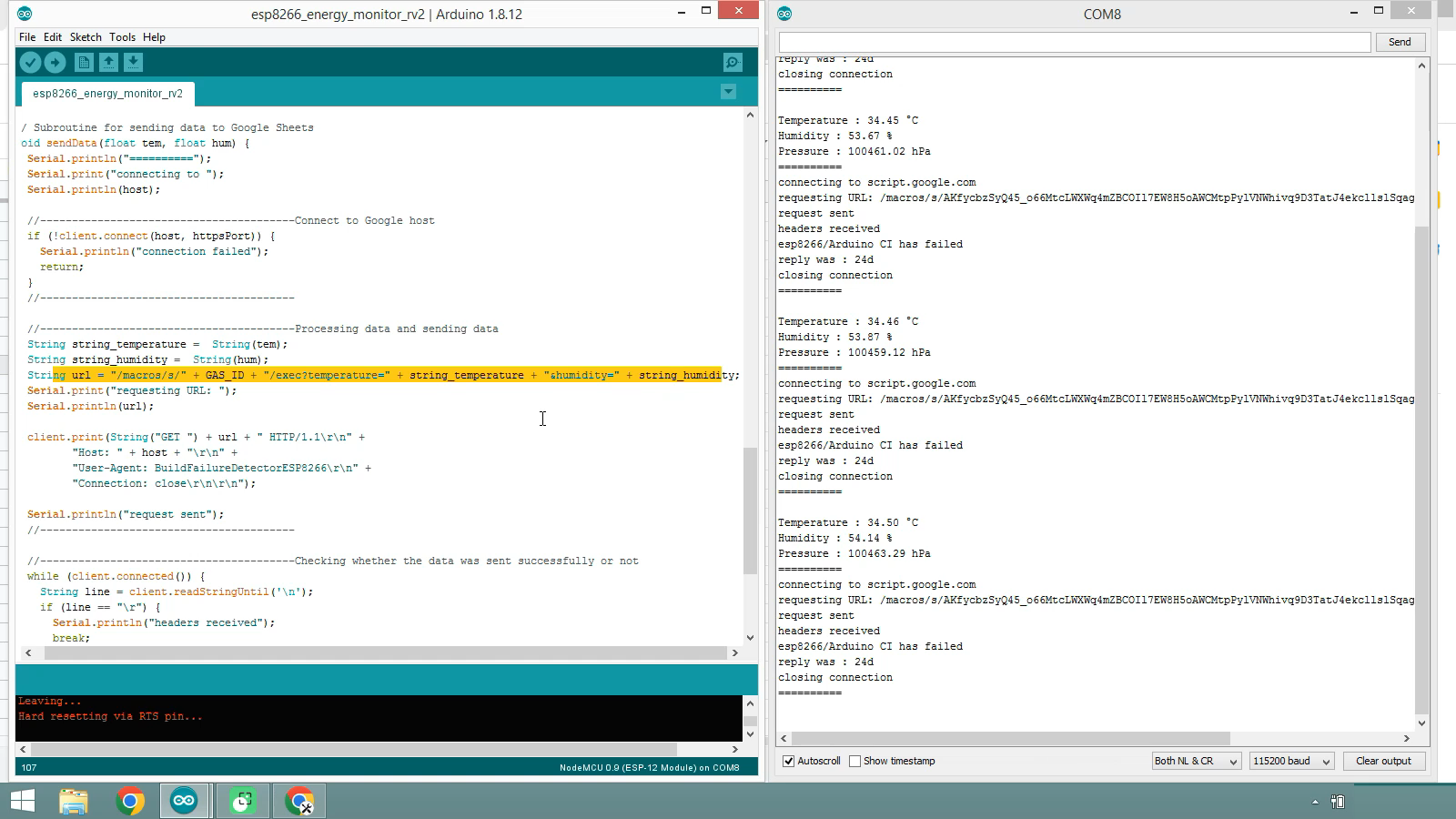This screenshot has height=819, width=1456.
Task: Create a new sketch with the New icon
Action: tap(84, 62)
